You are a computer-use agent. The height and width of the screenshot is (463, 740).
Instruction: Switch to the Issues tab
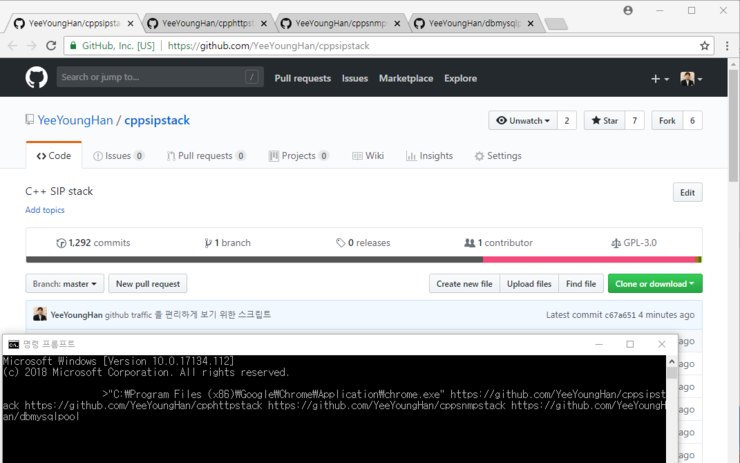click(118, 156)
